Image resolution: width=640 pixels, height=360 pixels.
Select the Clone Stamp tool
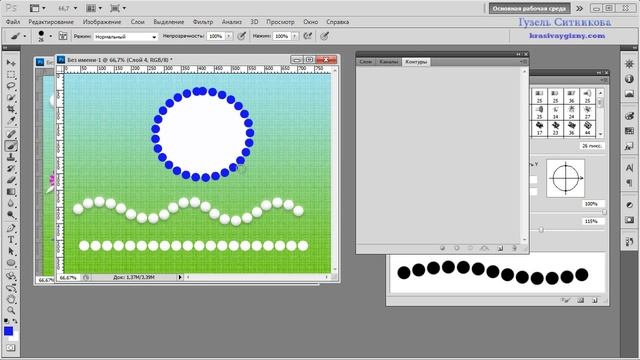pyautogui.click(x=11, y=157)
